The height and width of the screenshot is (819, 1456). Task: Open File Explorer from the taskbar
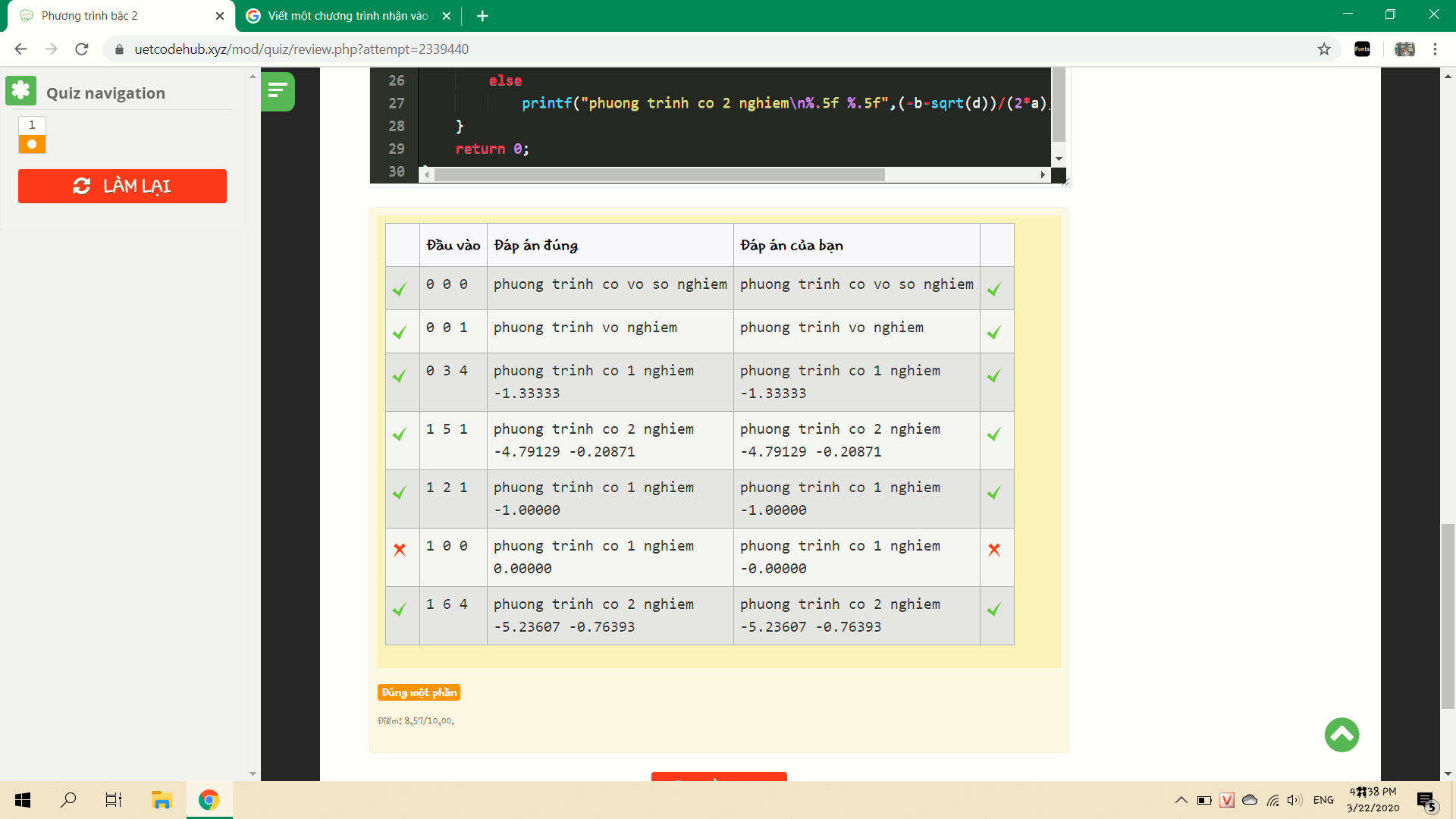click(x=162, y=800)
